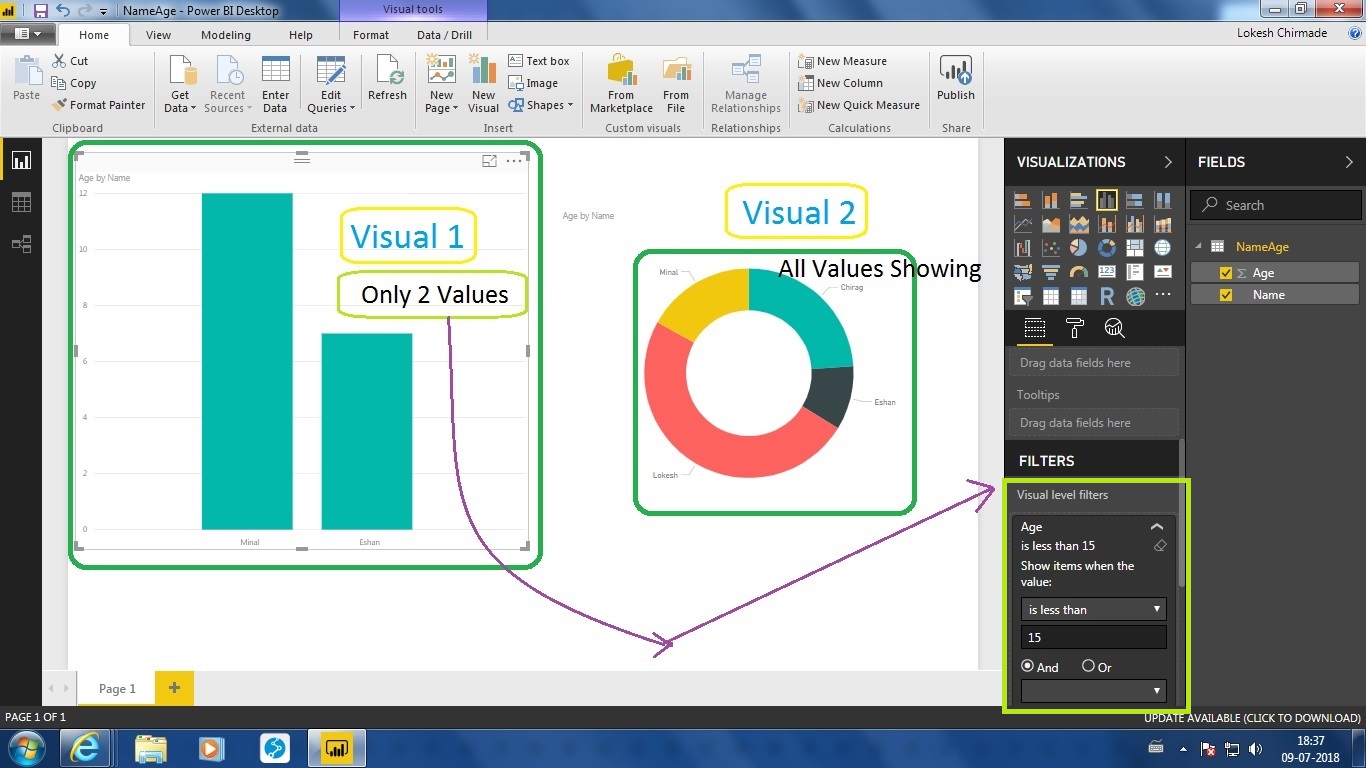This screenshot has width=1366, height=768.
Task: Select the Or radio button
Action: (x=1088, y=667)
